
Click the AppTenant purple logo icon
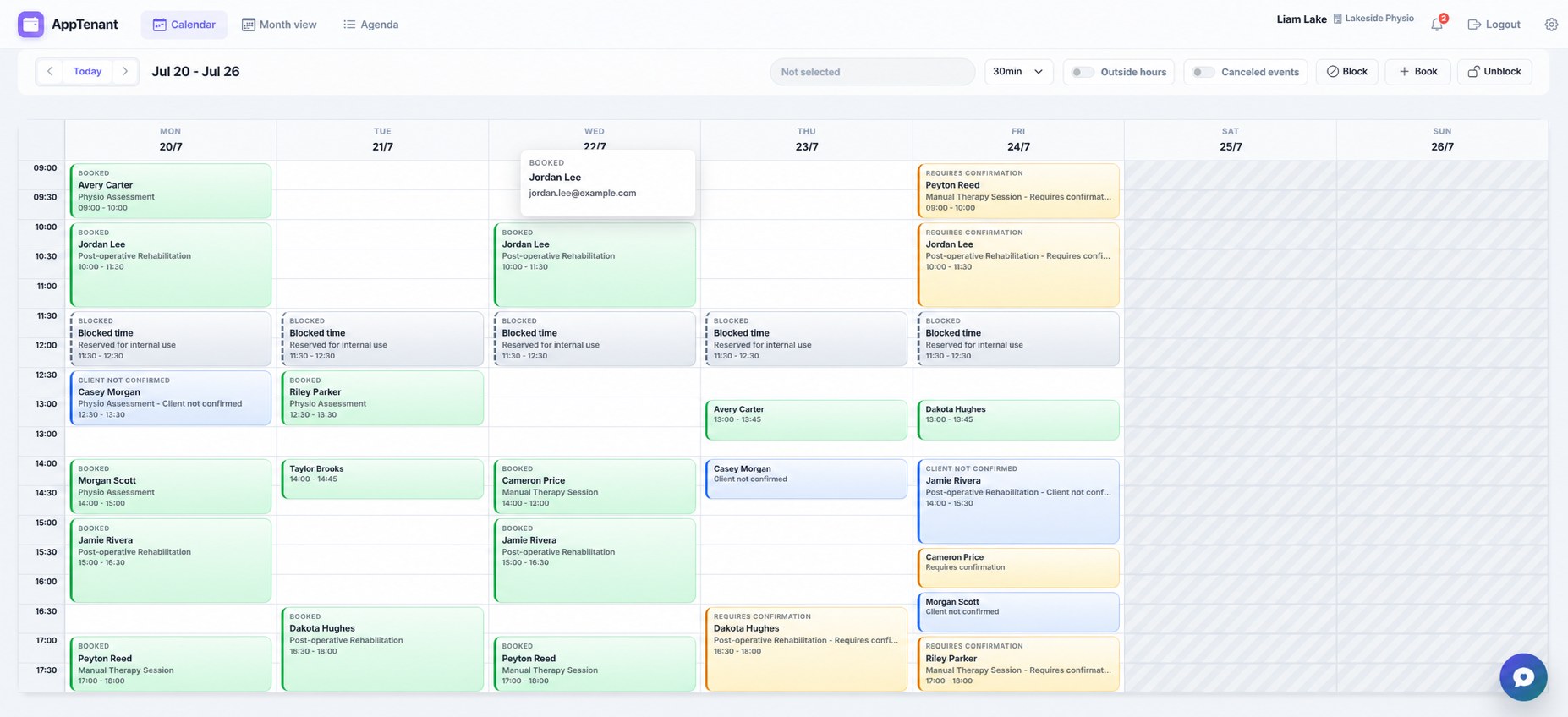pyautogui.click(x=30, y=25)
